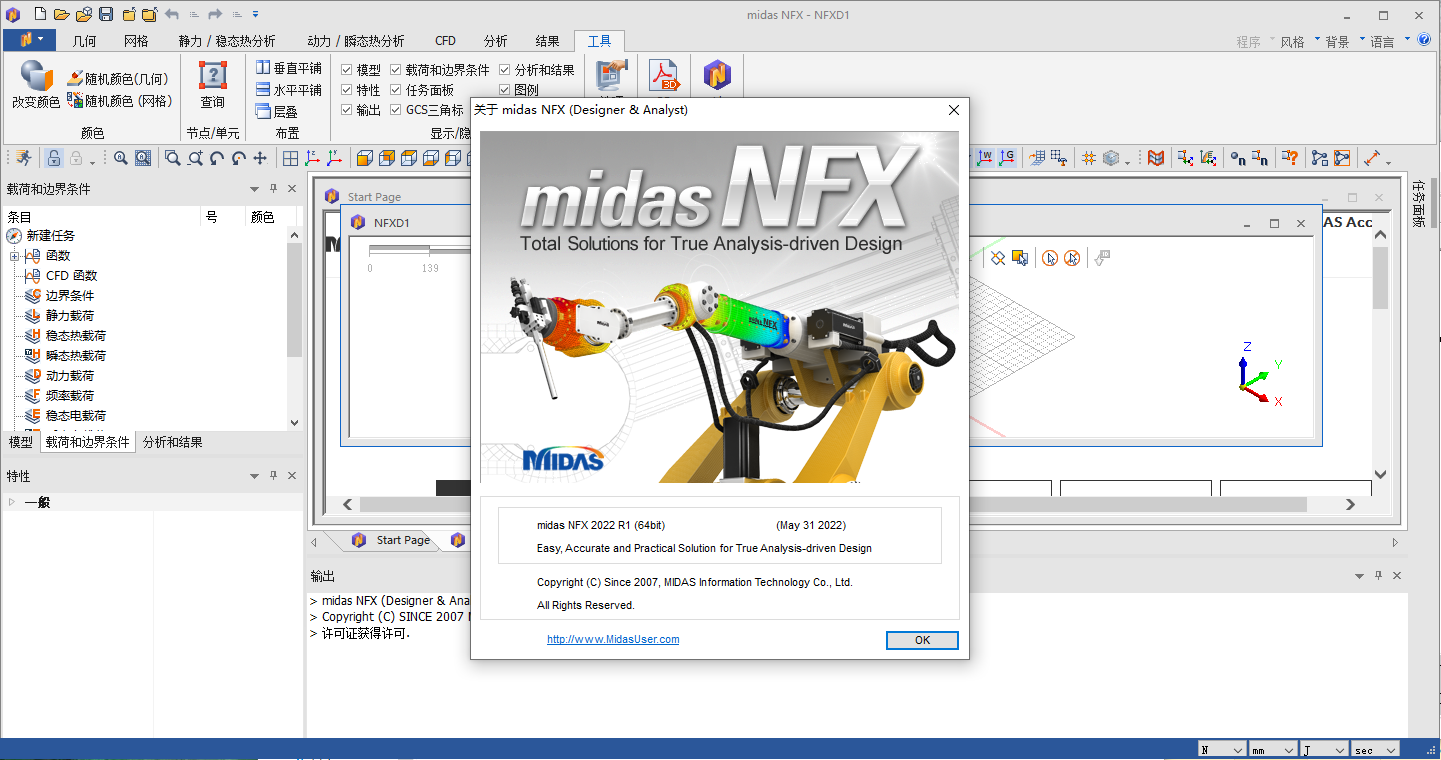Screen dimensions: 1441x760
Task: Click the Redo arrow in quick access bar
Action: pos(214,14)
